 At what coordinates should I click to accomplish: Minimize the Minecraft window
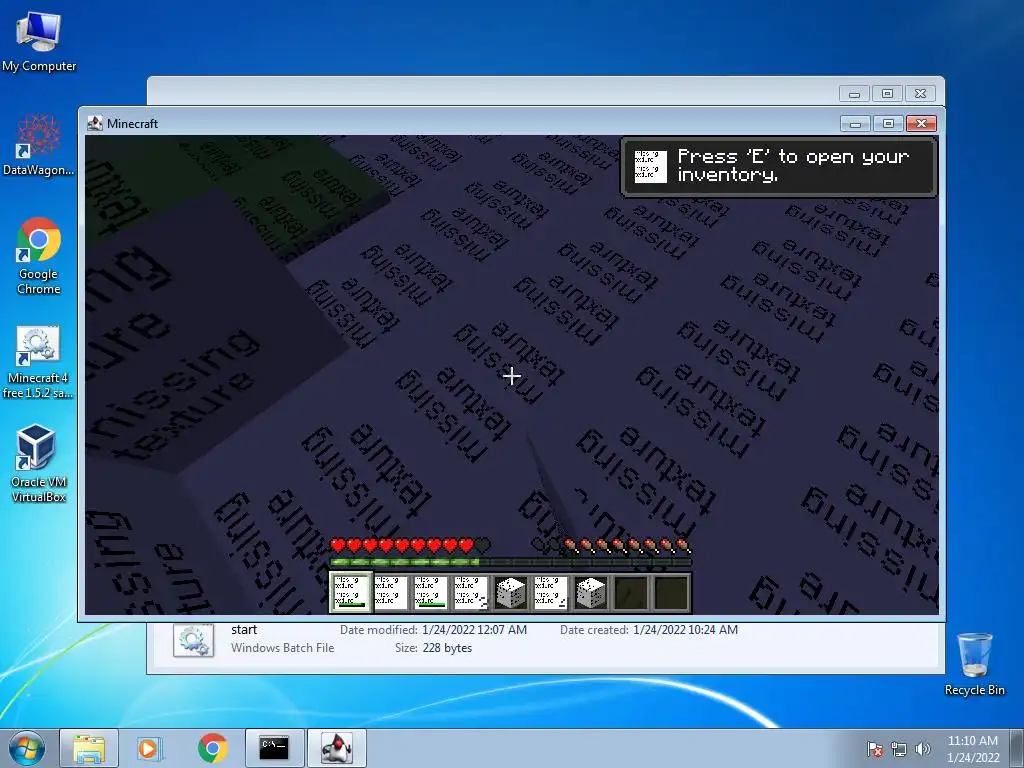(856, 123)
